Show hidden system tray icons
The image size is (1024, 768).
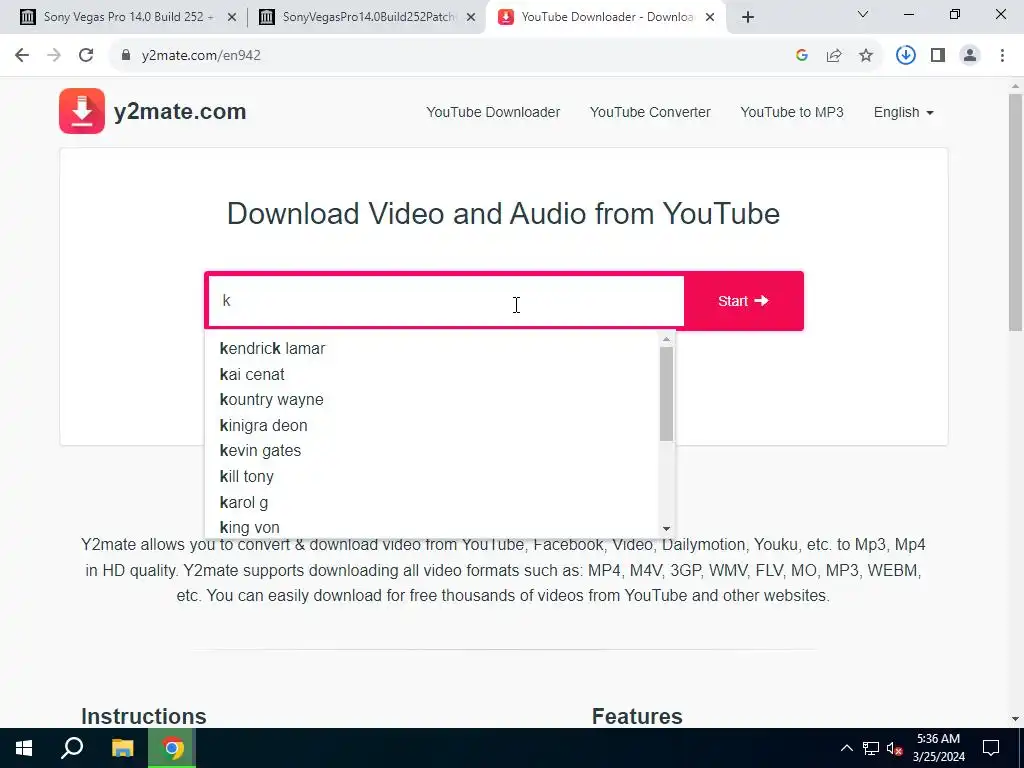click(846, 748)
